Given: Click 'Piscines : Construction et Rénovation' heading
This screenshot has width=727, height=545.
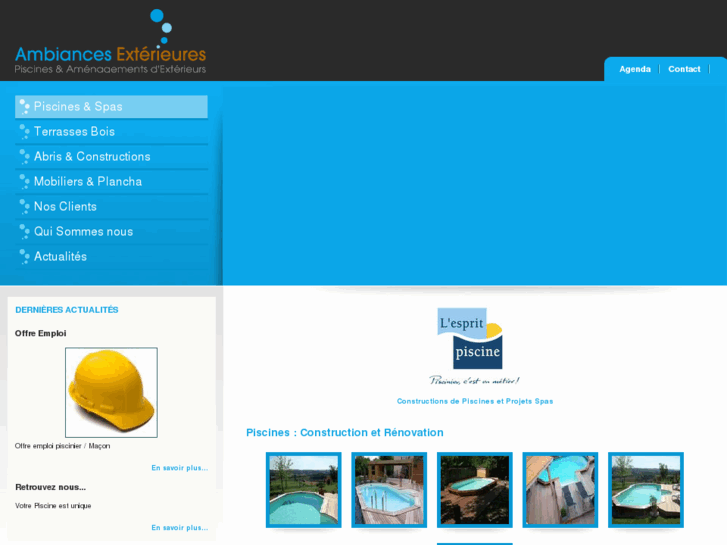Looking at the screenshot, I should 344,433.
